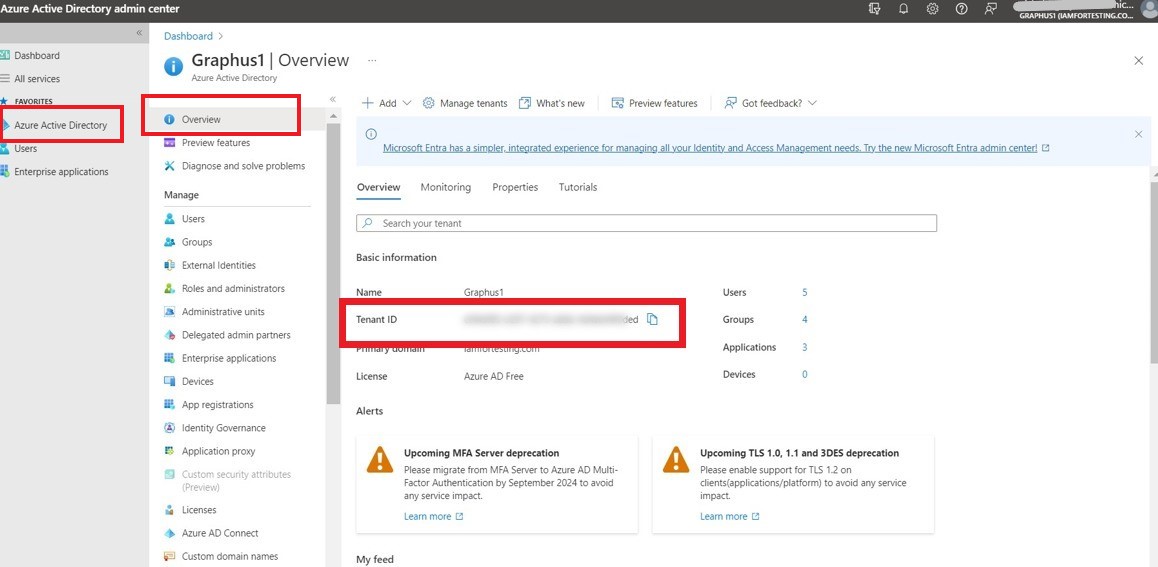Click the Identity Governance icon
The image size is (1158, 567).
(x=169, y=428)
